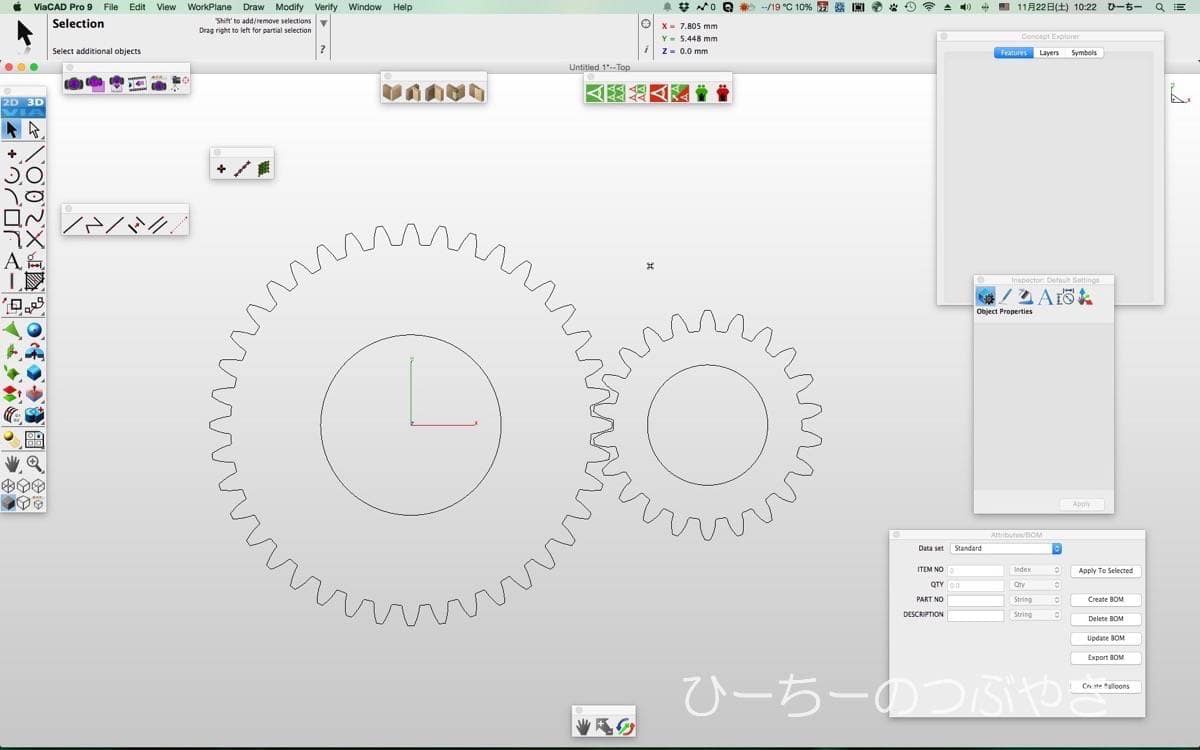This screenshot has width=1200, height=750.
Task: Choose the Rectangle drawing tool
Action: coord(12,218)
